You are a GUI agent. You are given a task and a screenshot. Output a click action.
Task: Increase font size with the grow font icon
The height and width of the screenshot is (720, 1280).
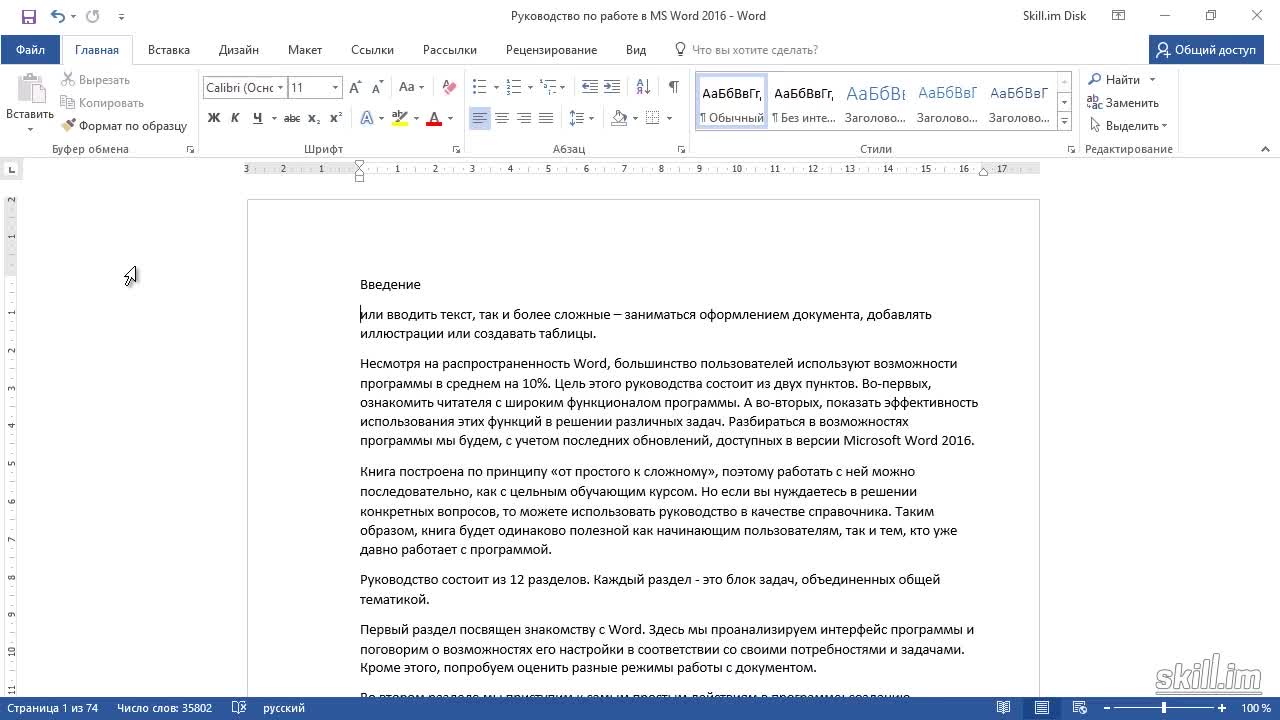coord(355,88)
